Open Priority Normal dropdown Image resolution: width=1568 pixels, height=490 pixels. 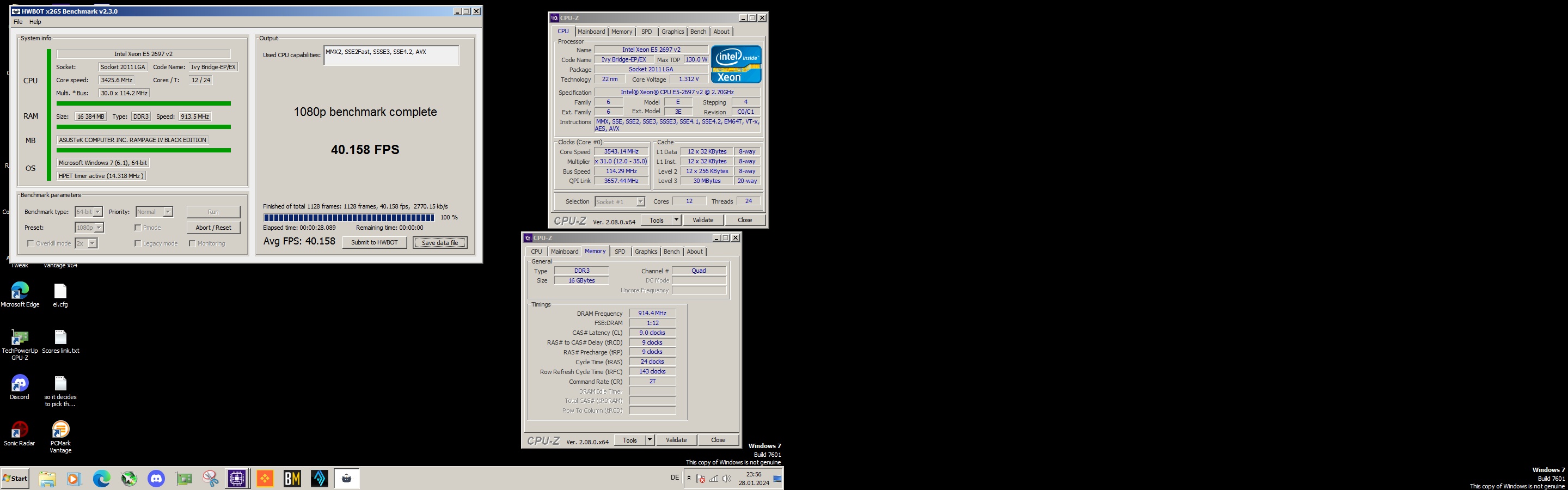[x=155, y=212]
